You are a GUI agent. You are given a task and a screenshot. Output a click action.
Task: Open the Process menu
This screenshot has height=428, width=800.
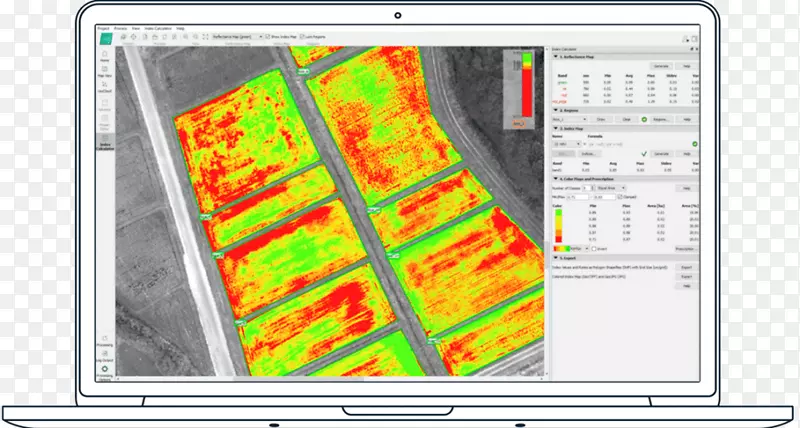point(120,29)
